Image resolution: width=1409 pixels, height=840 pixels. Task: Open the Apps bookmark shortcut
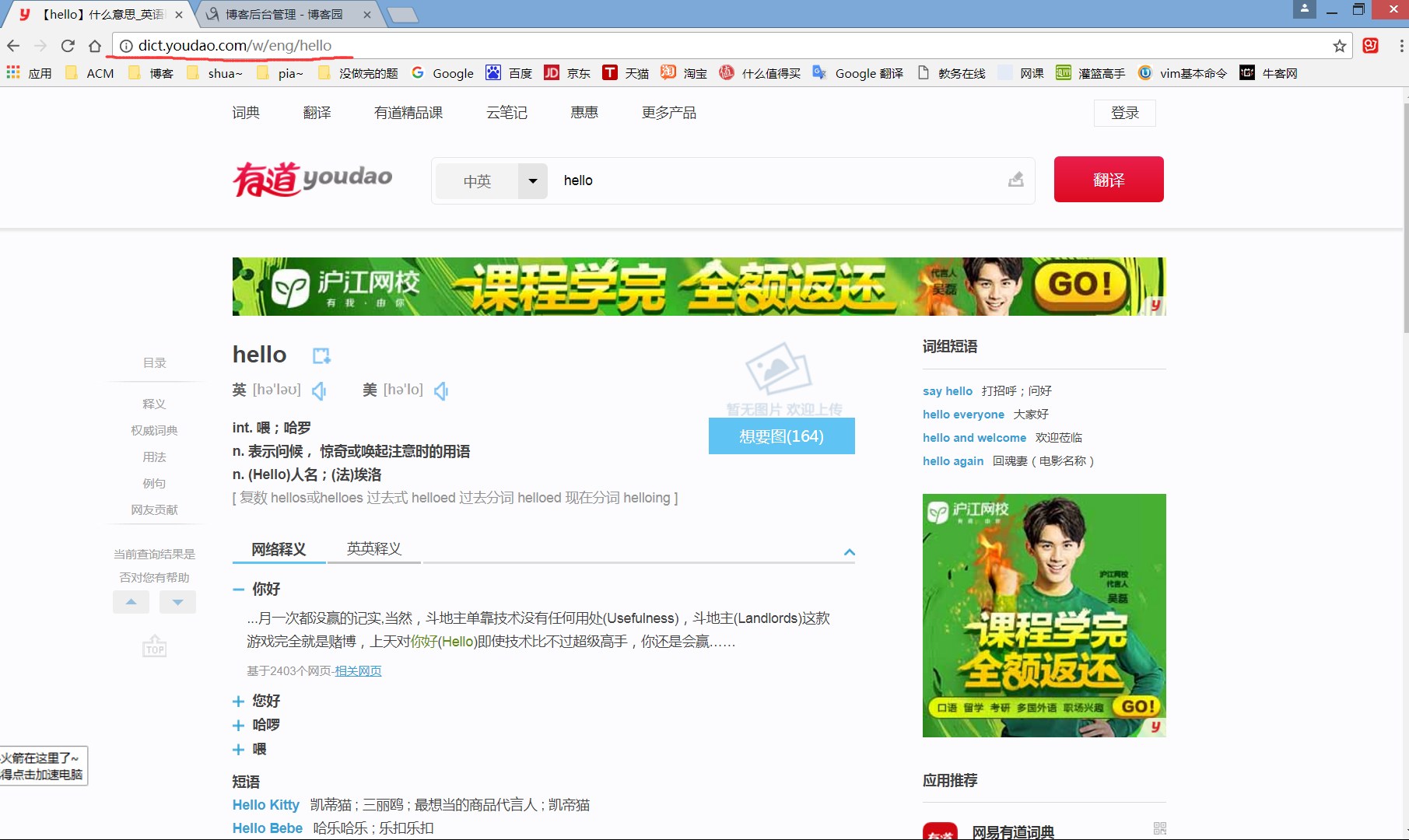[29, 73]
